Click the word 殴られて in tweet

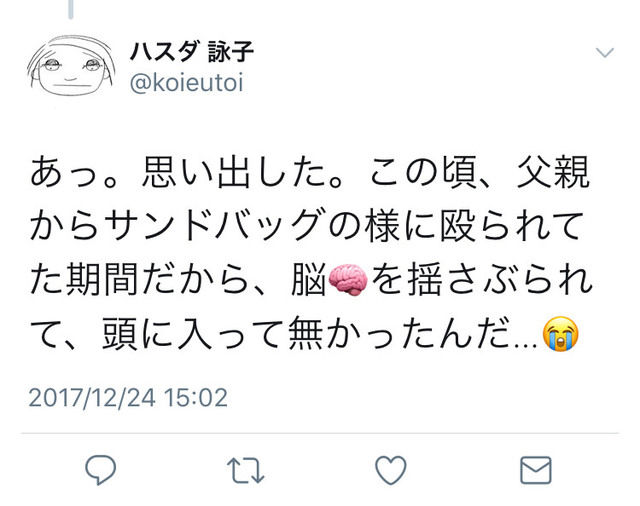(x=511, y=226)
